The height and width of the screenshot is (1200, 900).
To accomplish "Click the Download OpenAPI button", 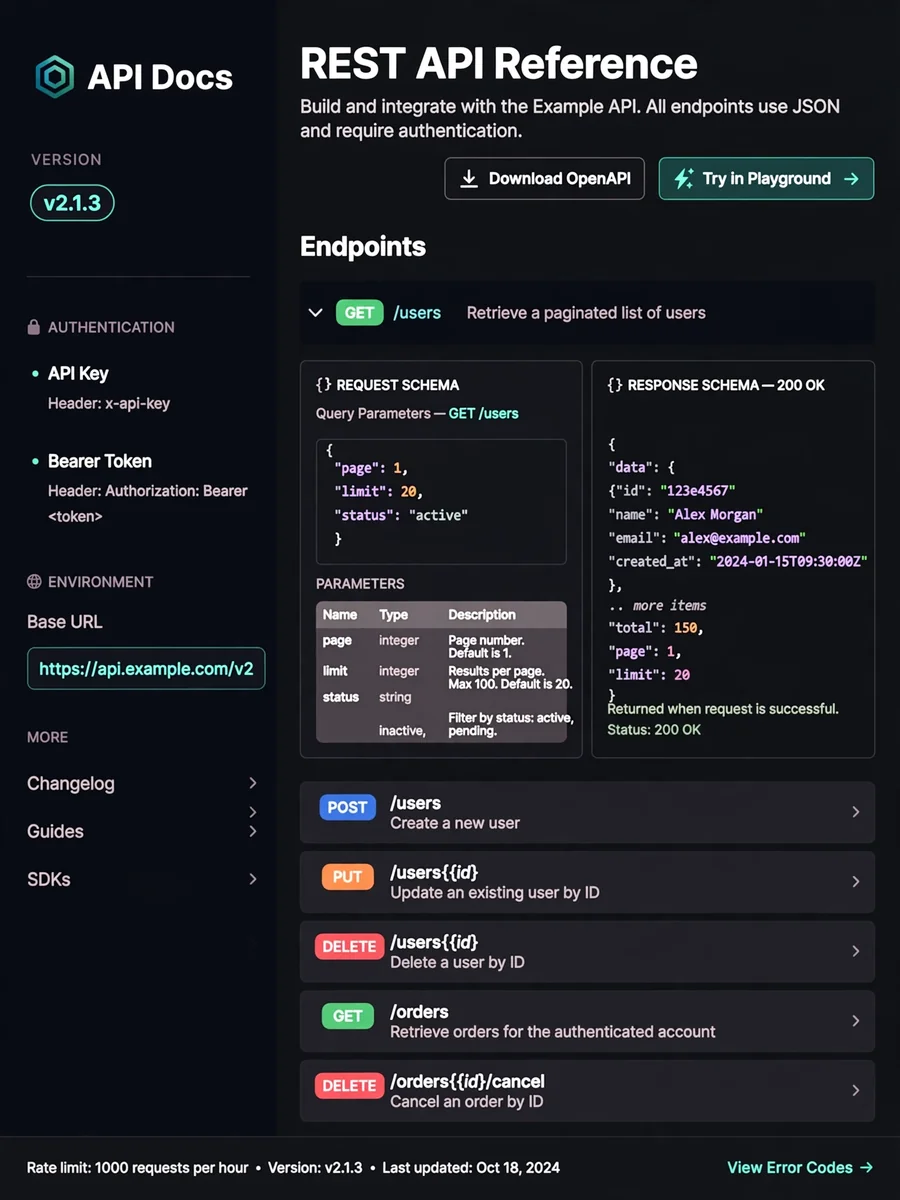I will point(545,179).
